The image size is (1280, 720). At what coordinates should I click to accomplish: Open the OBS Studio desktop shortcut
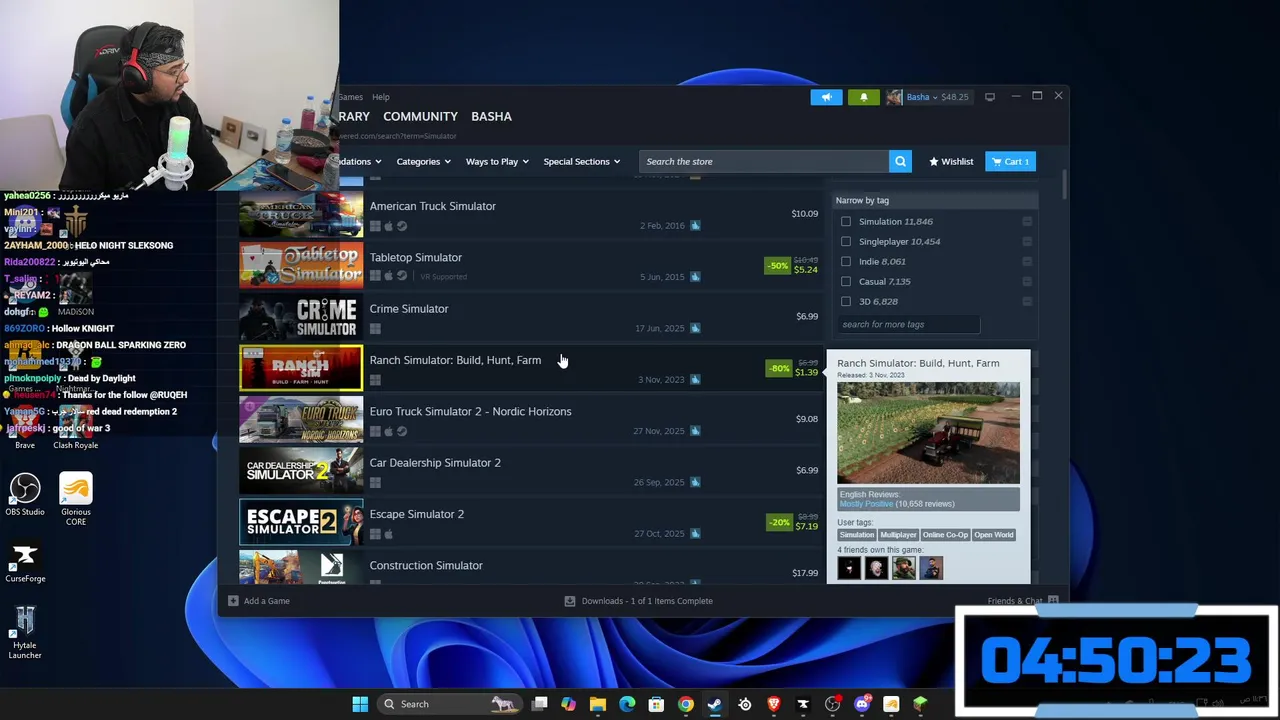point(25,495)
